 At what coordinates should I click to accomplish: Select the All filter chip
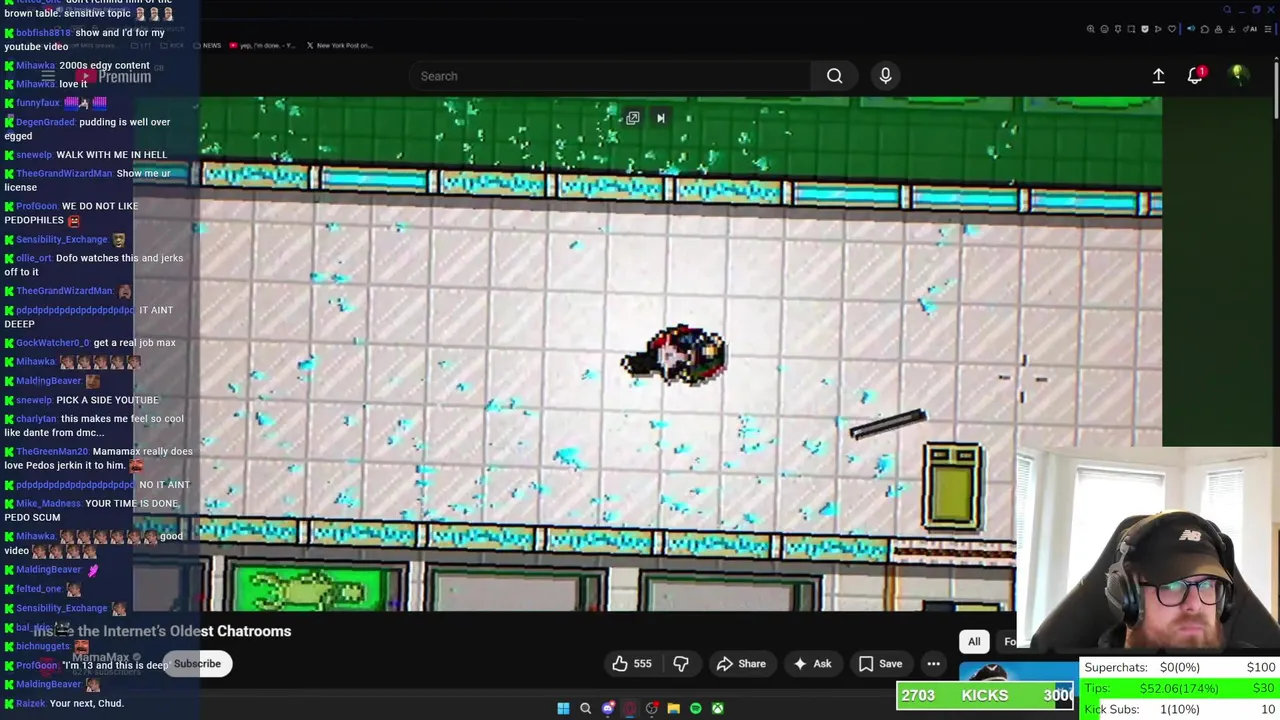974,642
